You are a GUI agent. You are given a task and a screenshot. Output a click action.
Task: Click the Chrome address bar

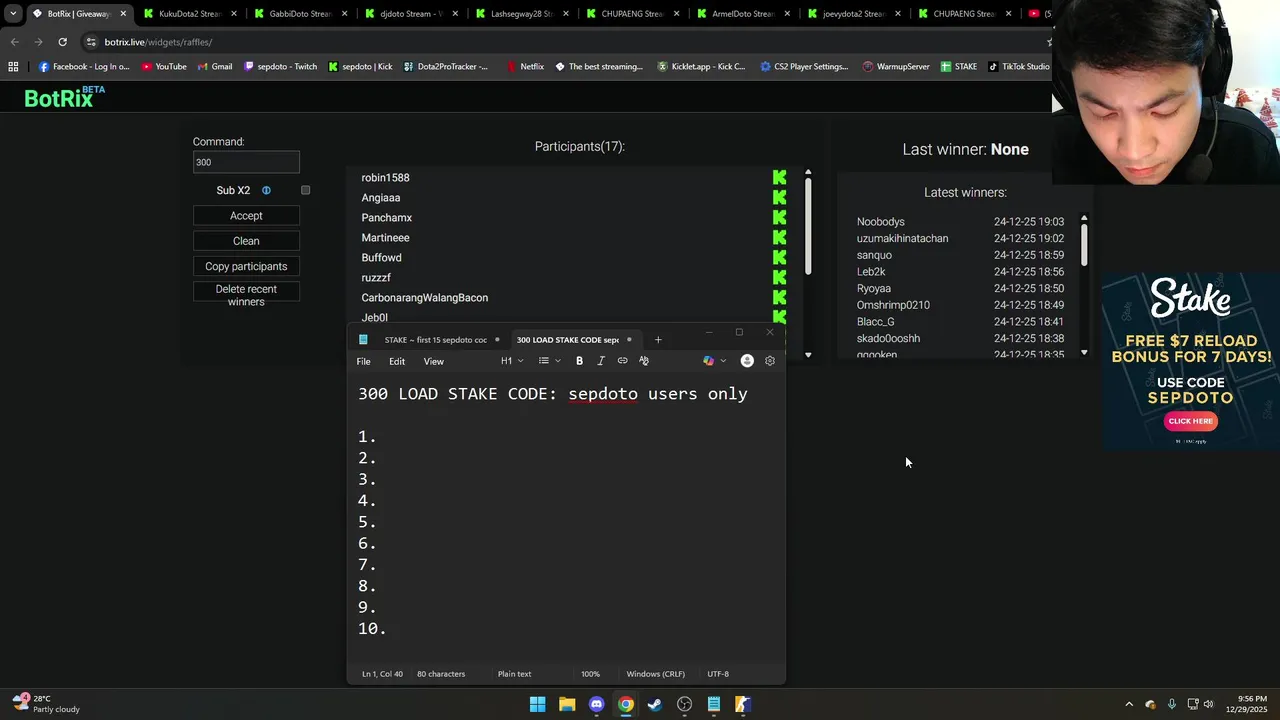(560, 42)
